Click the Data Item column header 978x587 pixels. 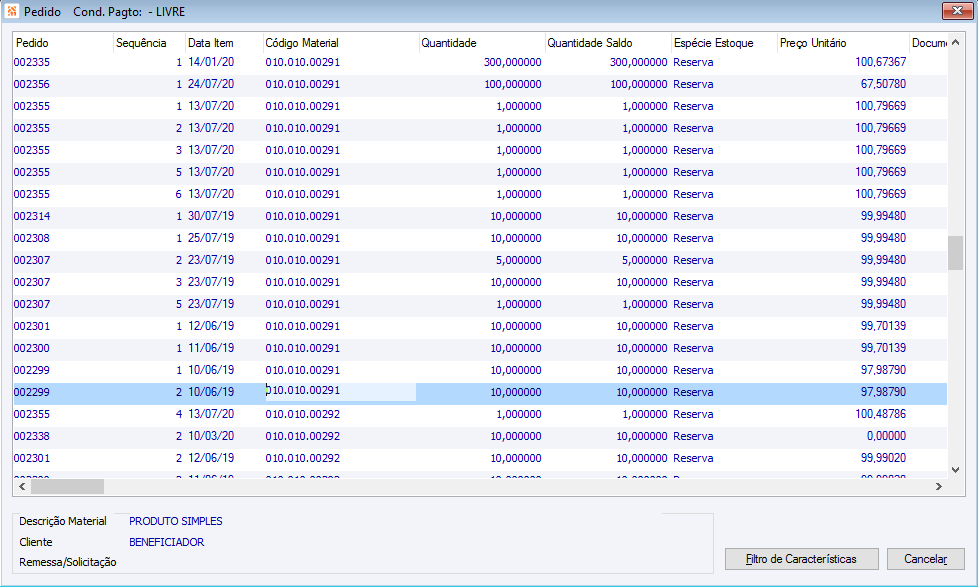[224, 43]
